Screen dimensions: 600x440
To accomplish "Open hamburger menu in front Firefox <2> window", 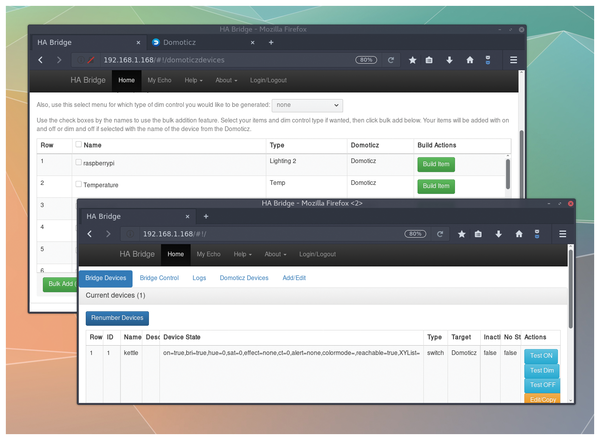I will pyautogui.click(x=562, y=234).
